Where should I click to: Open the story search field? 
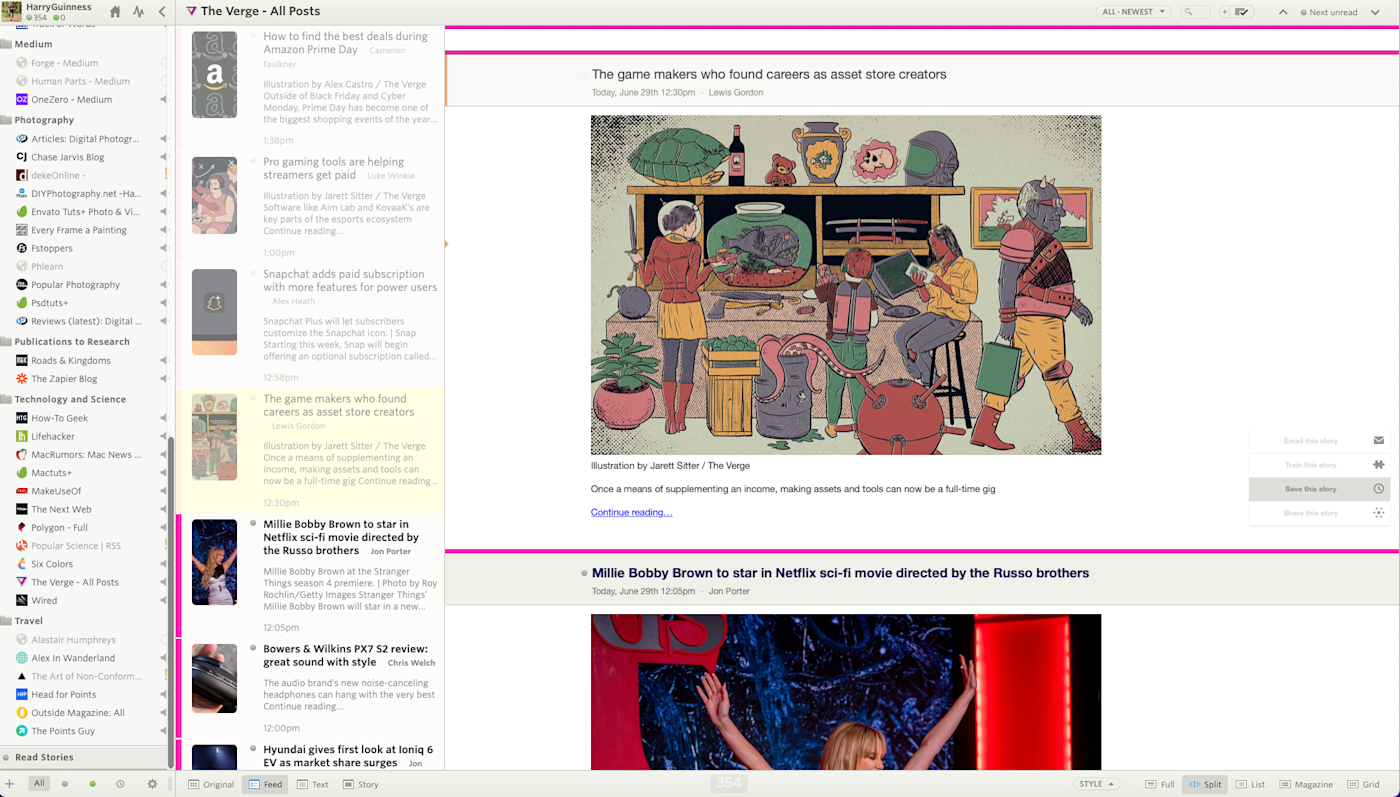[1194, 12]
